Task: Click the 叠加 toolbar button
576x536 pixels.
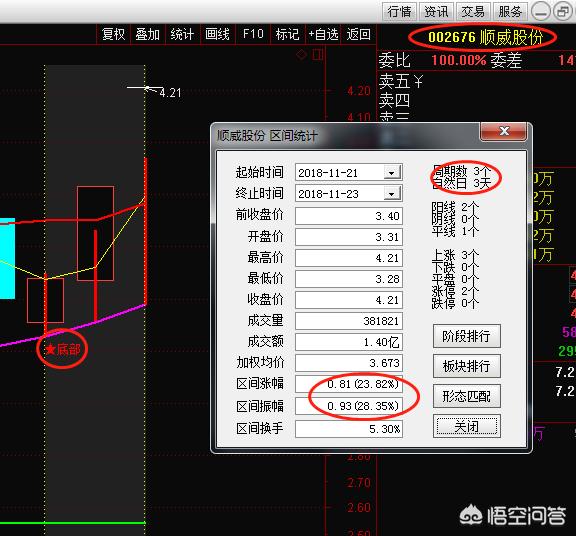Action: (x=148, y=35)
